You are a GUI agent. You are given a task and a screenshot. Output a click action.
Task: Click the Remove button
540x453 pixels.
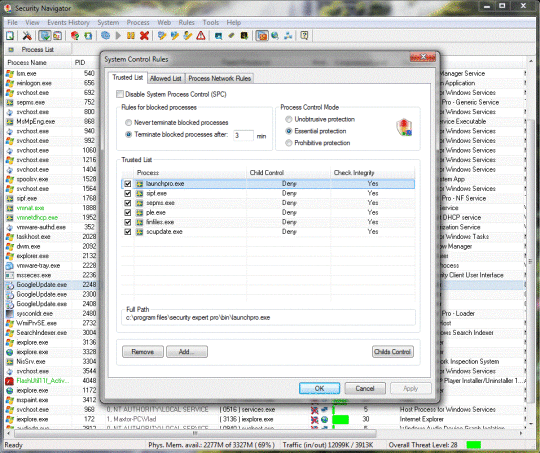[143, 352]
